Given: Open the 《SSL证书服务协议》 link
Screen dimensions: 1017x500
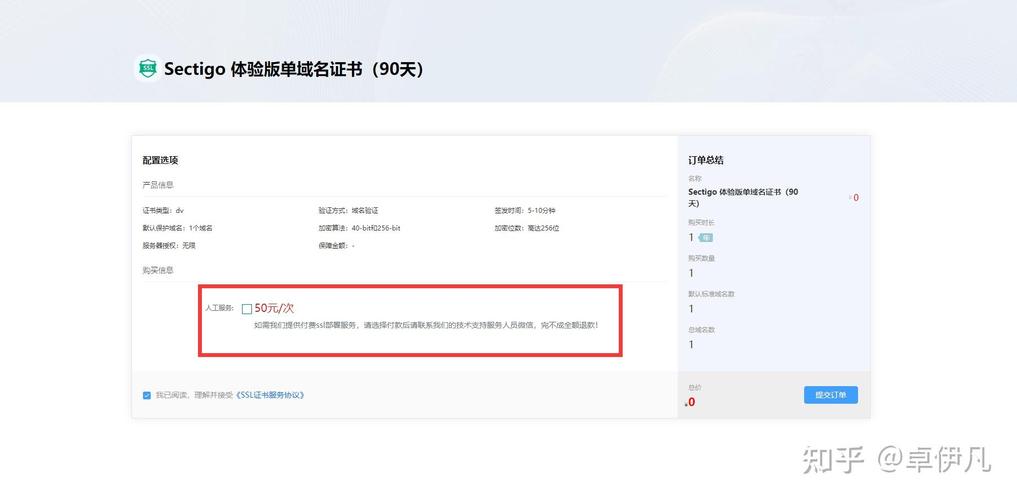Looking at the screenshot, I should pyautogui.click(x=269, y=395).
